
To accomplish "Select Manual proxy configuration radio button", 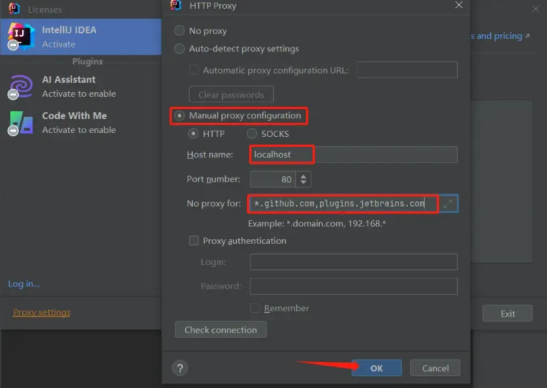I will [x=179, y=116].
